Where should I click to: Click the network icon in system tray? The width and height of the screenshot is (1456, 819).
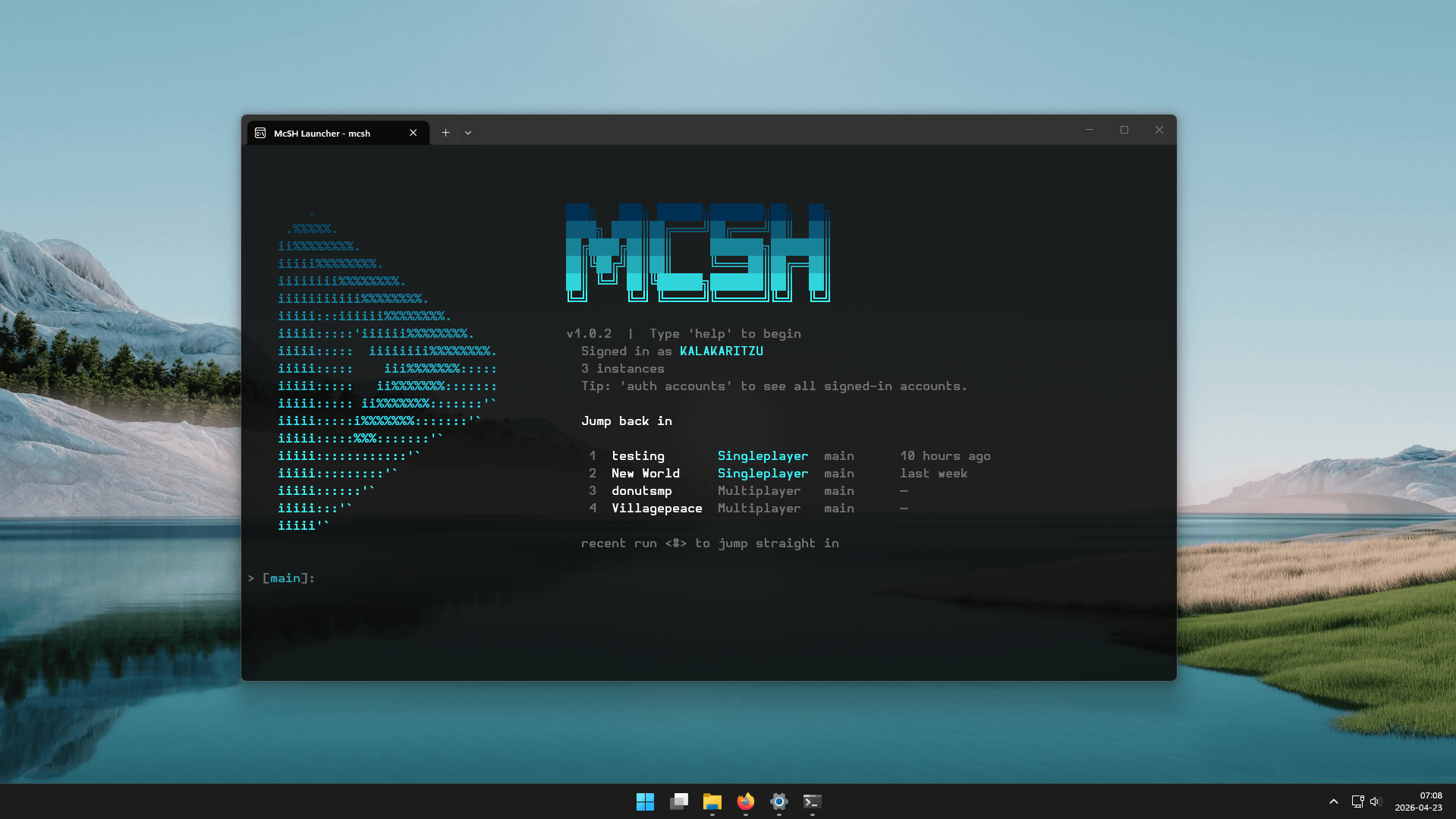(1357, 802)
